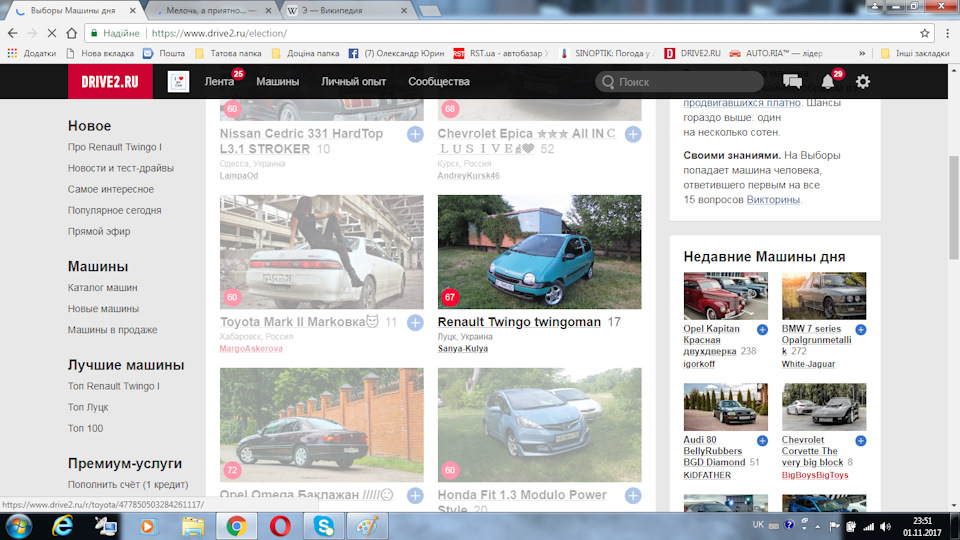This screenshot has width=960, height=540.
Task: Open Лента menu item
Action: click(219, 81)
